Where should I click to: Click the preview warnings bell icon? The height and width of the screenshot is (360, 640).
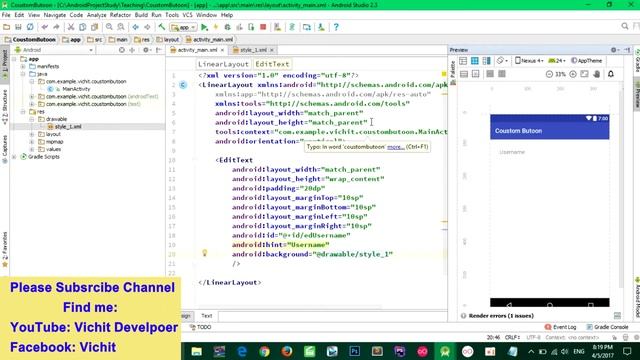[611, 74]
